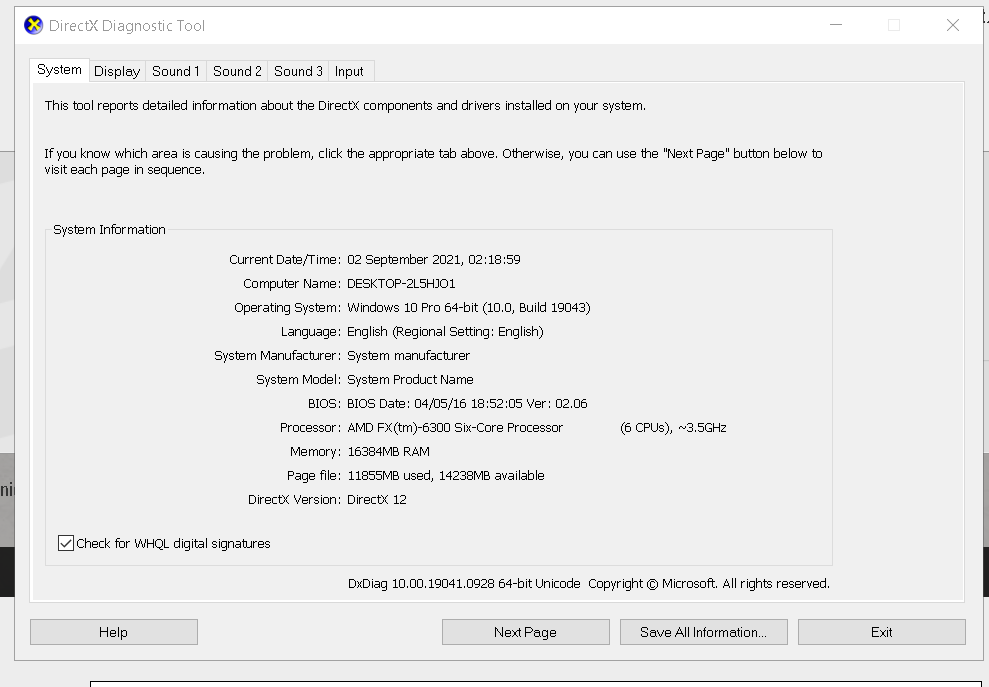Click the Page file label
Screen dimensions: 989x687
313,475
